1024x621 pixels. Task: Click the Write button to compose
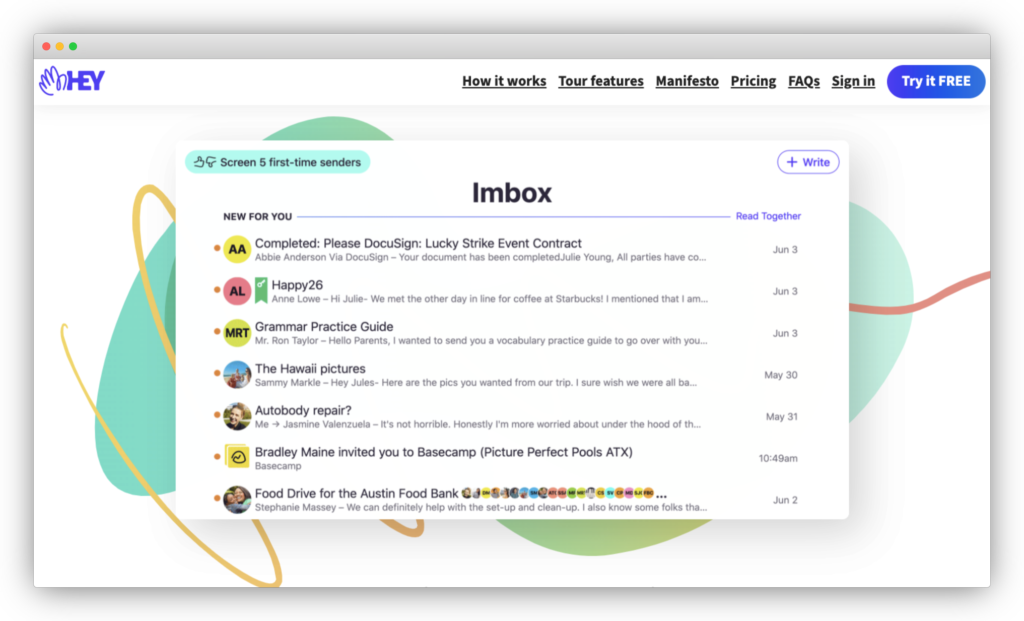(808, 162)
